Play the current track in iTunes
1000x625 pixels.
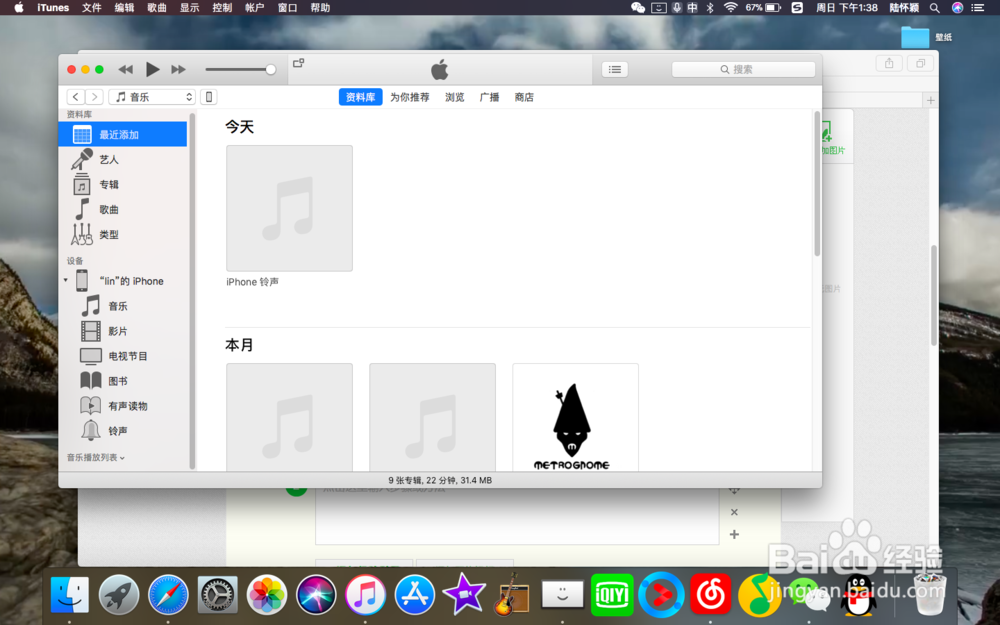coord(152,69)
